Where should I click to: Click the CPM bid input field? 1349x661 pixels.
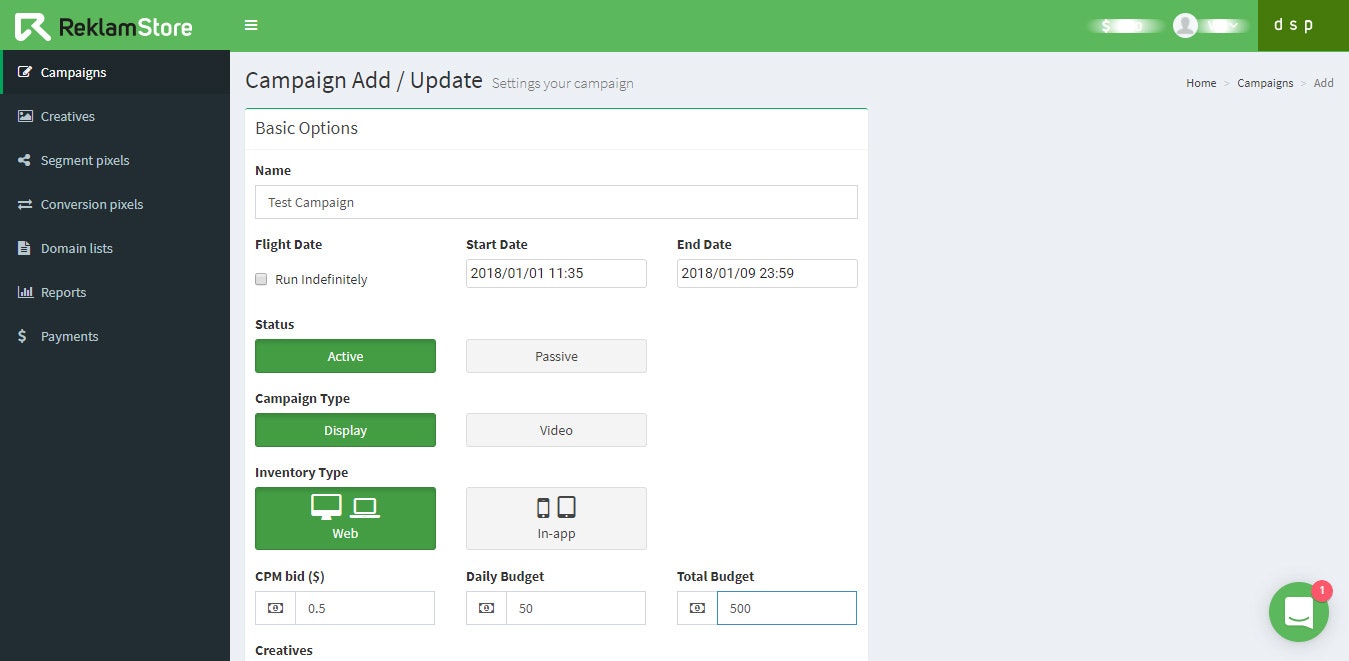point(365,608)
